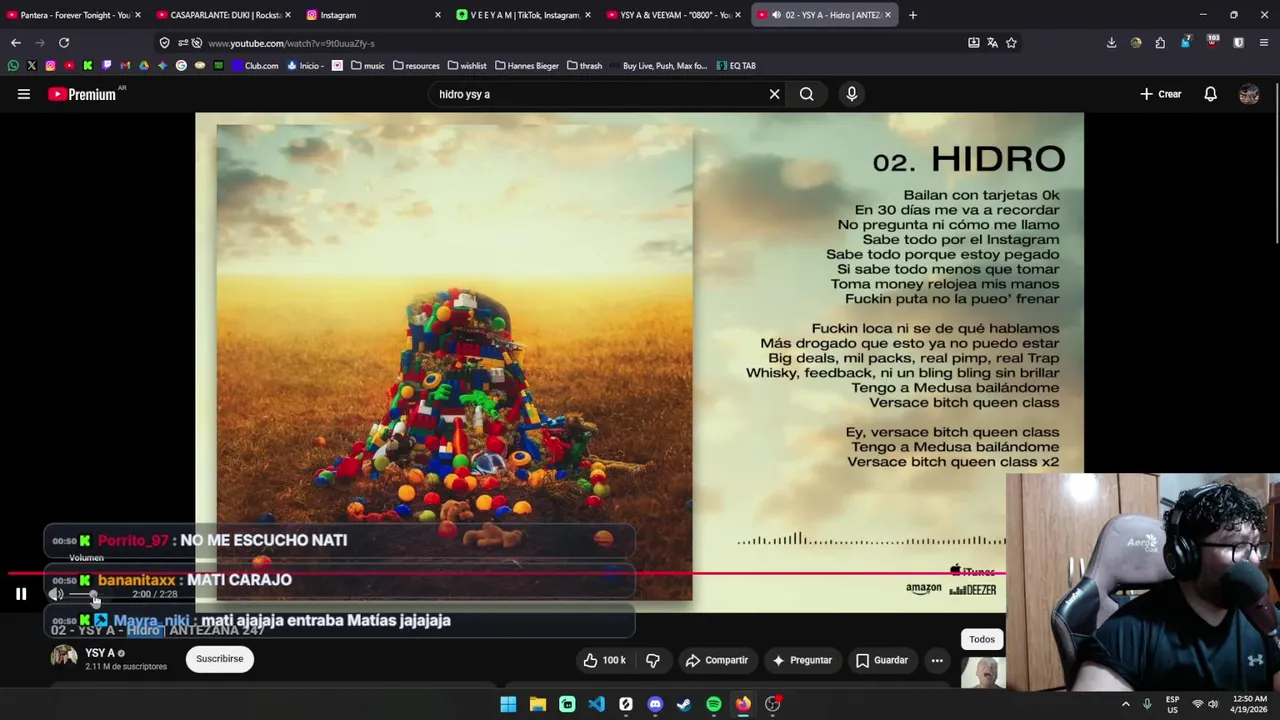
Task: Click the search field containing 'hidro ysy a'
Action: point(598,94)
